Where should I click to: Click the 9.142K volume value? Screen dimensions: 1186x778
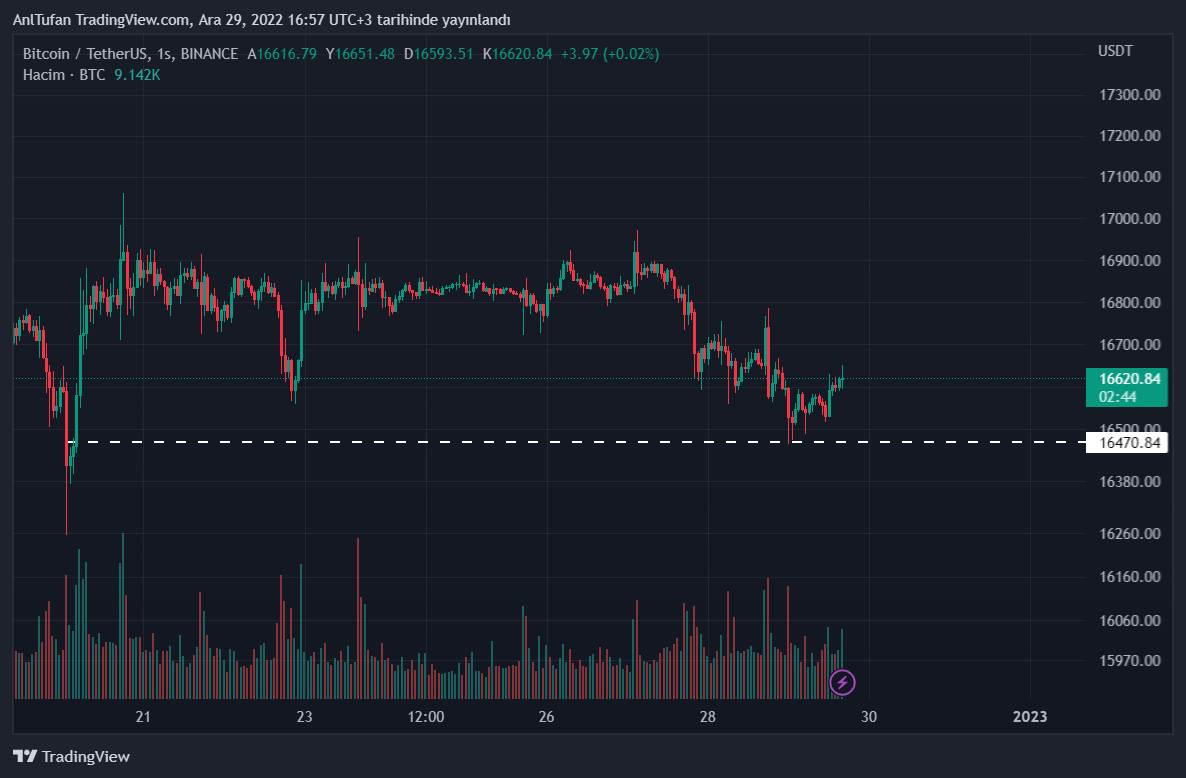(x=137, y=75)
